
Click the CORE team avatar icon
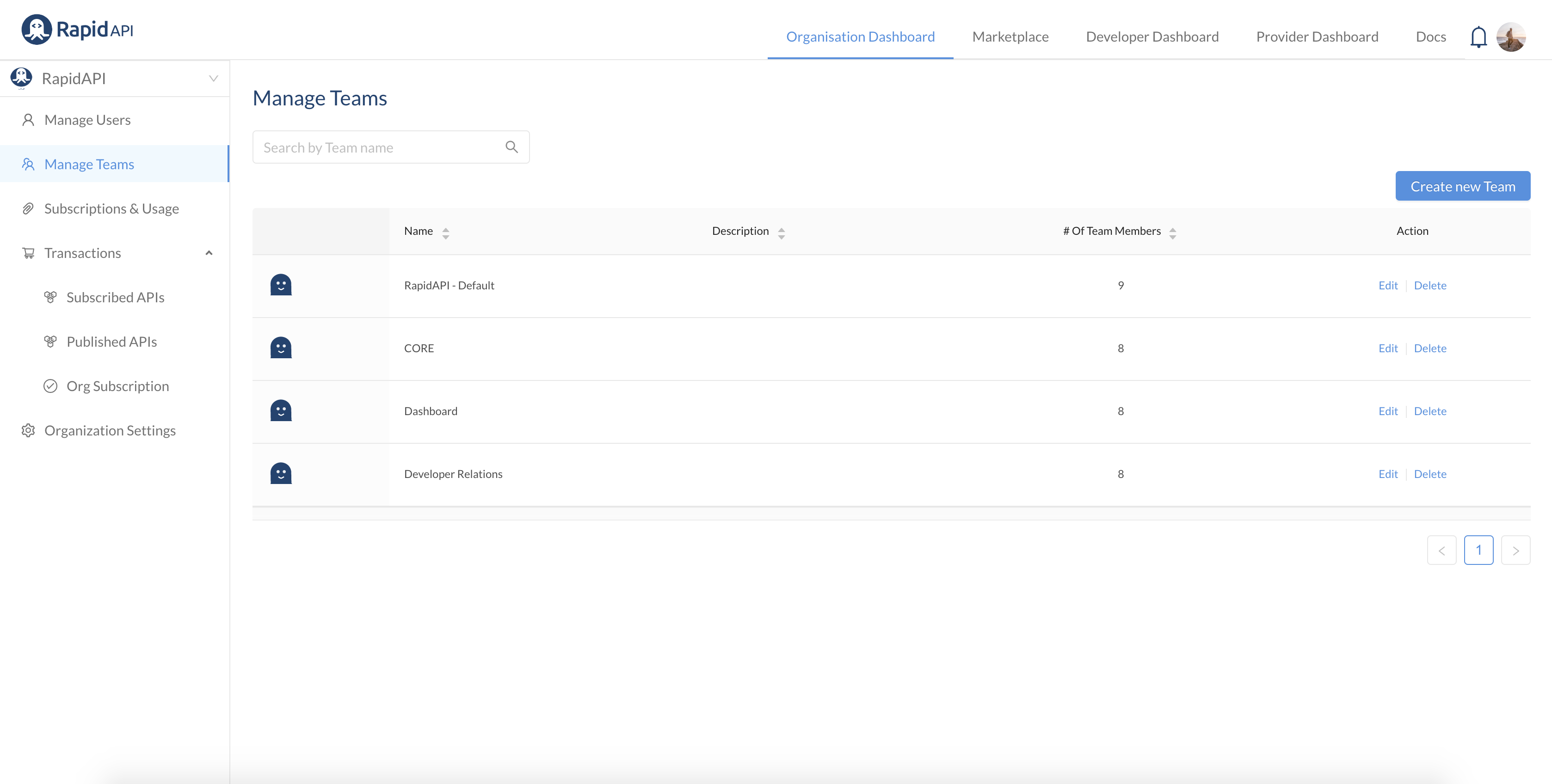pyautogui.click(x=281, y=348)
